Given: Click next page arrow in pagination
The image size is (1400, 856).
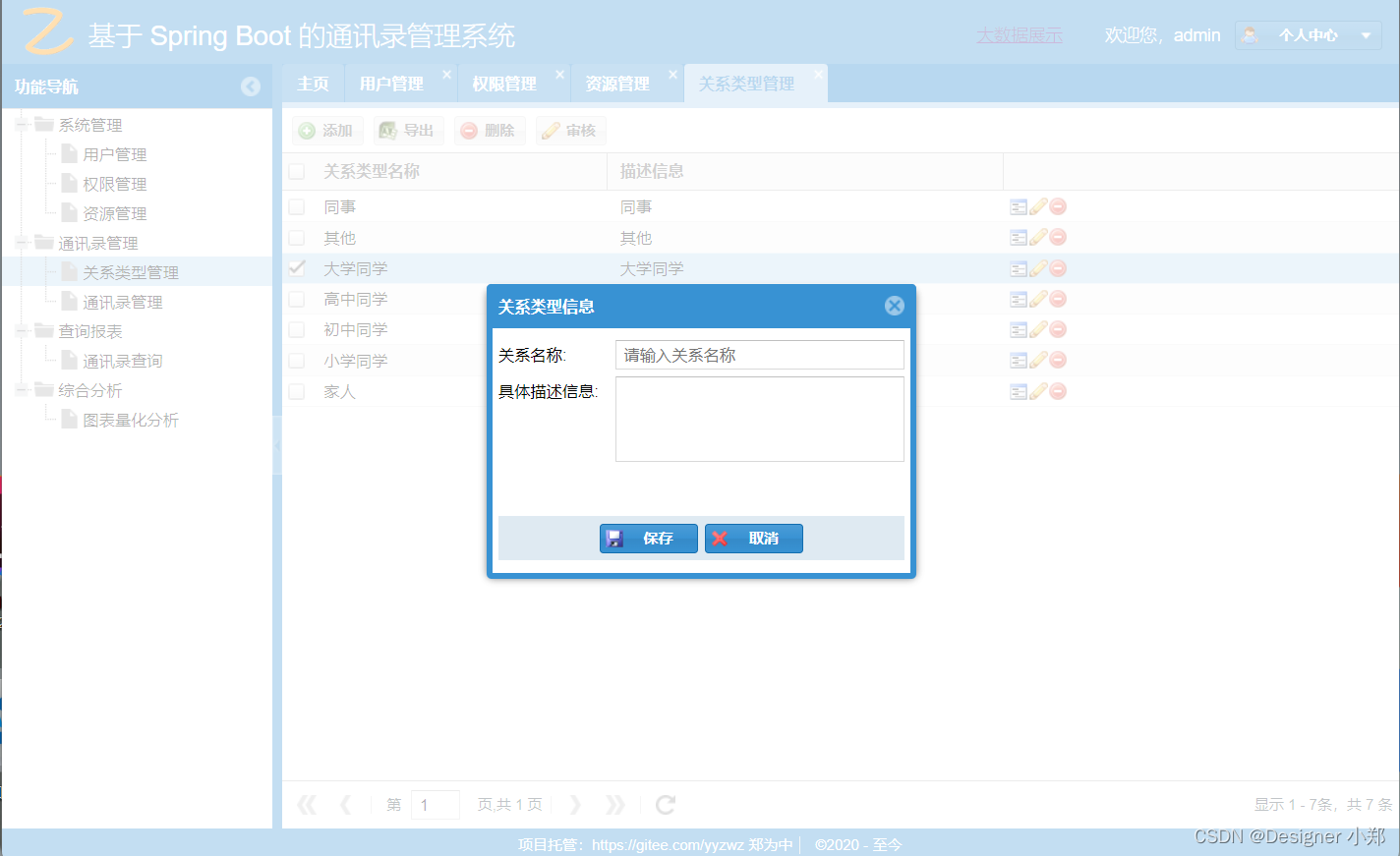Looking at the screenshot, I should [x=575, y=804].
